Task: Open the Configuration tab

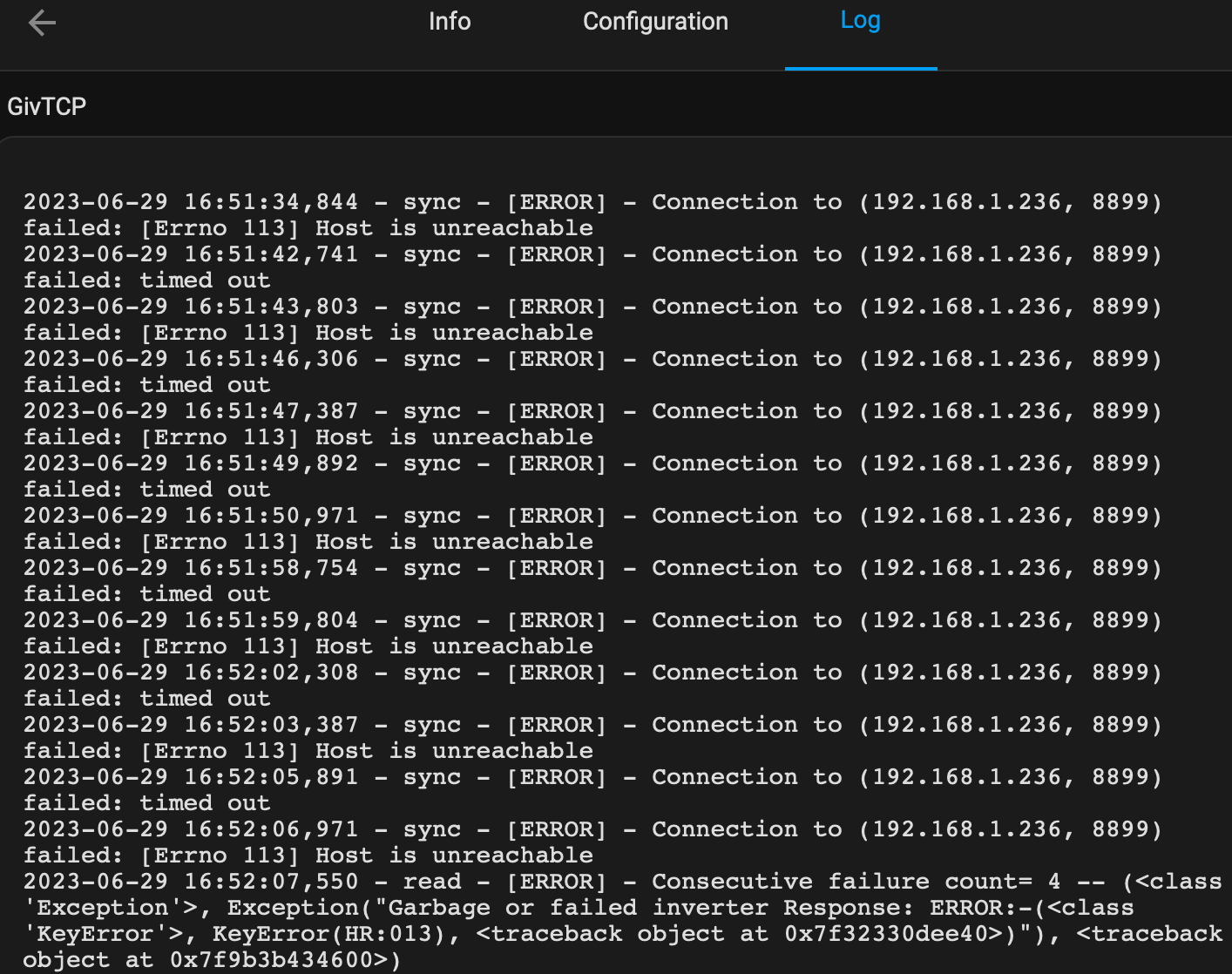Action: [x=655, y=22]
